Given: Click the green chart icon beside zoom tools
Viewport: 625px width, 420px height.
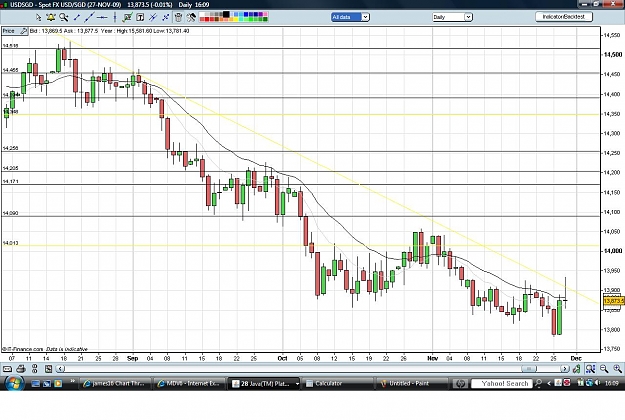Looking at the screenshot, I should (576, 369).
